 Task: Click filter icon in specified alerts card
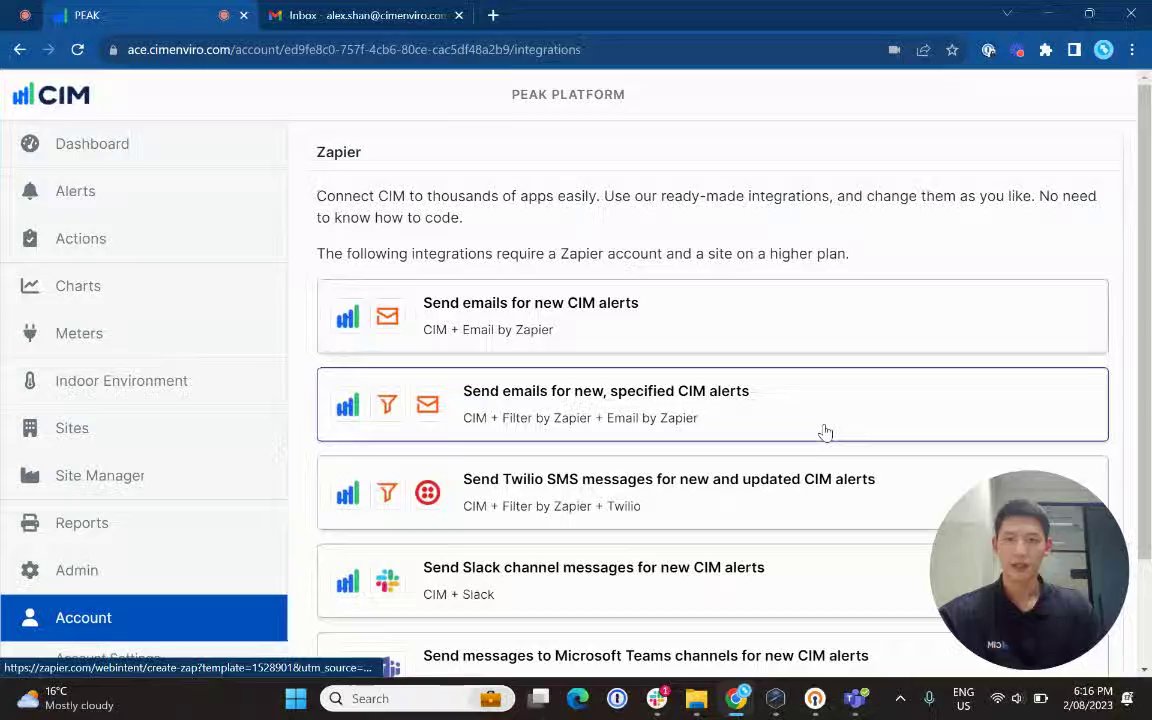click(x=387, y=405)
